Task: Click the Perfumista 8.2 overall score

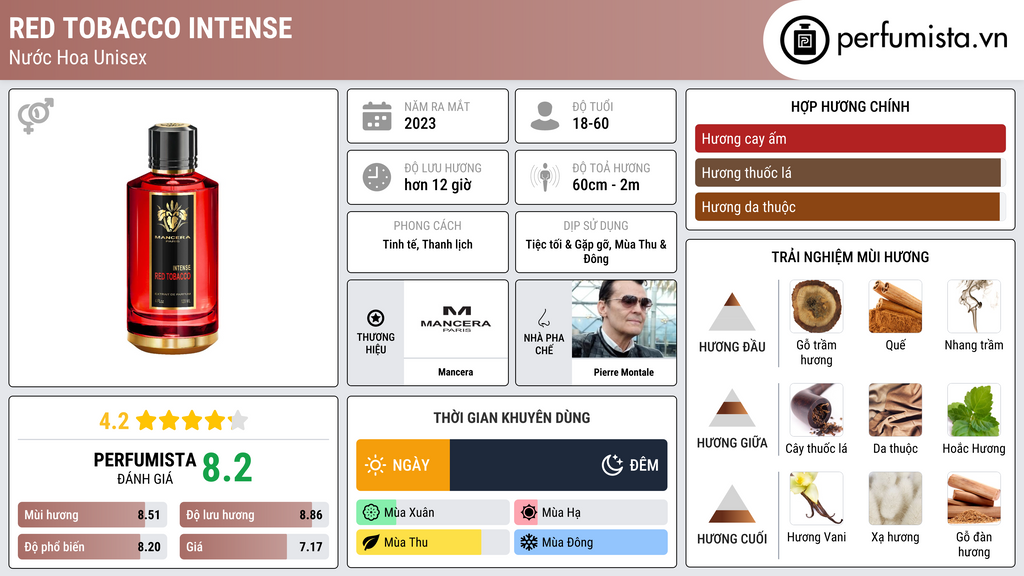Action: pos(227,468)
